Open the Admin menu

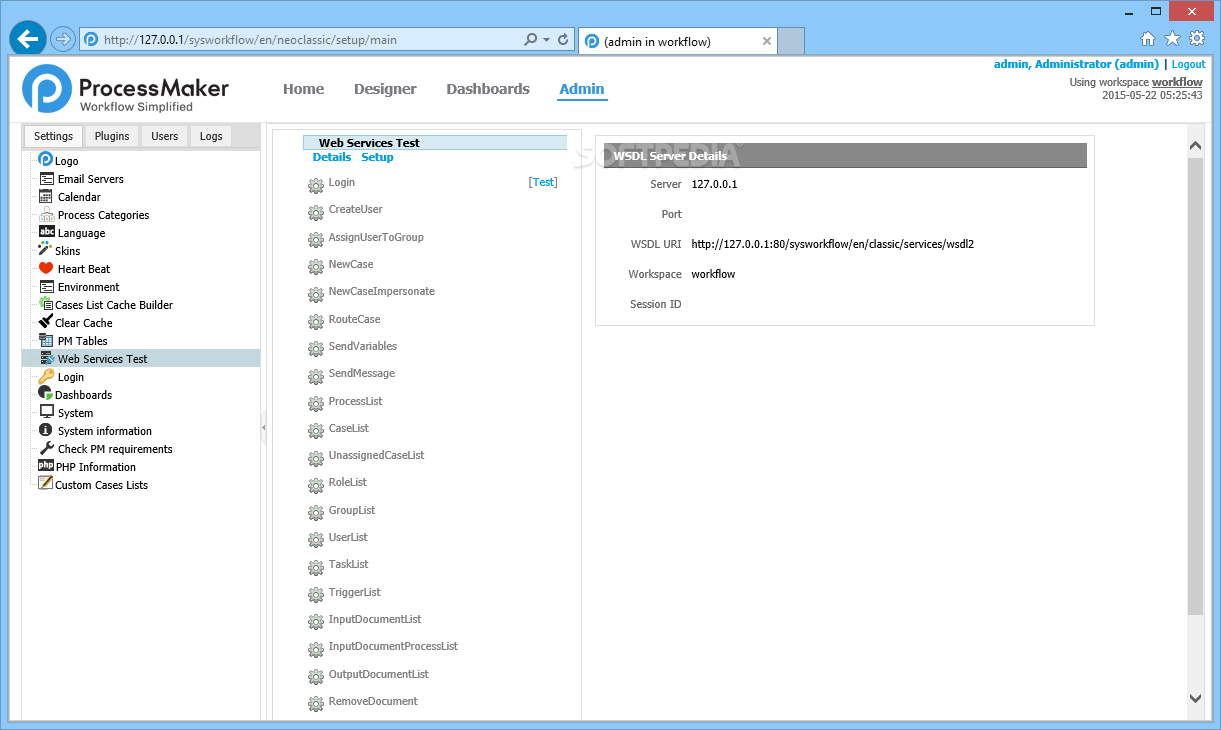[x=581, y=89]
